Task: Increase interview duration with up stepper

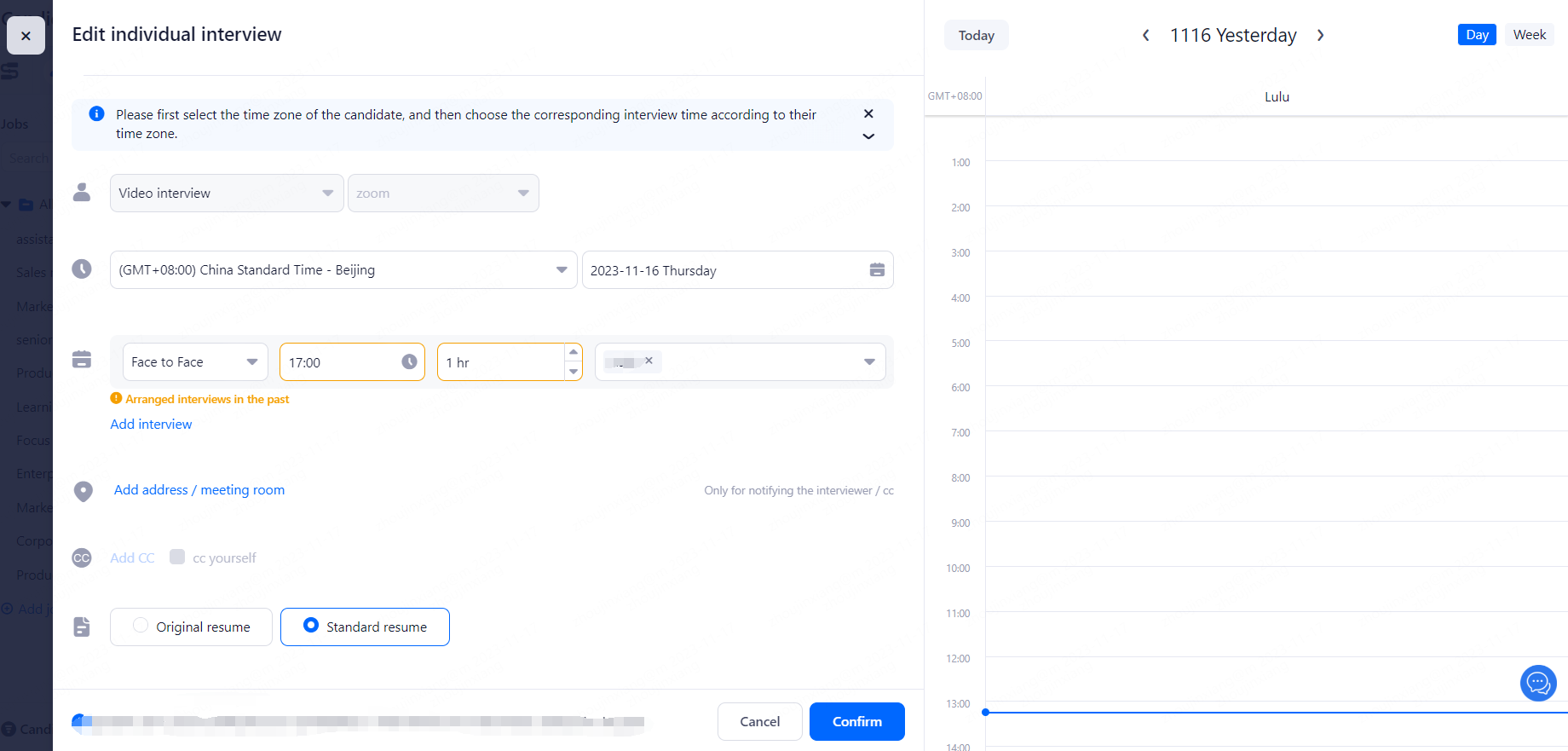Action: [x=574, y=352]
